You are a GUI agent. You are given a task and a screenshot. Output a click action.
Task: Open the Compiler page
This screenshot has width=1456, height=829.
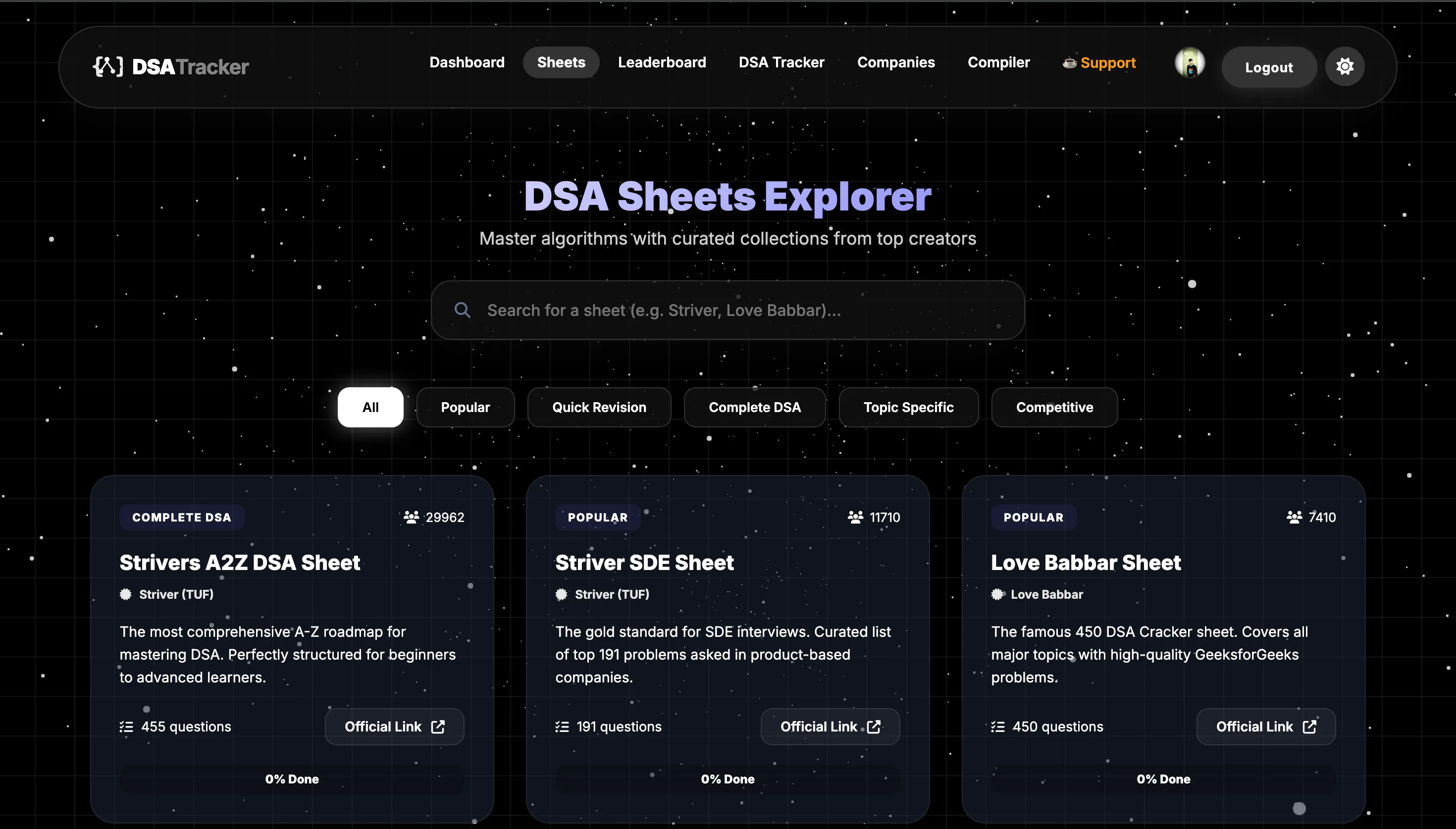998,62
